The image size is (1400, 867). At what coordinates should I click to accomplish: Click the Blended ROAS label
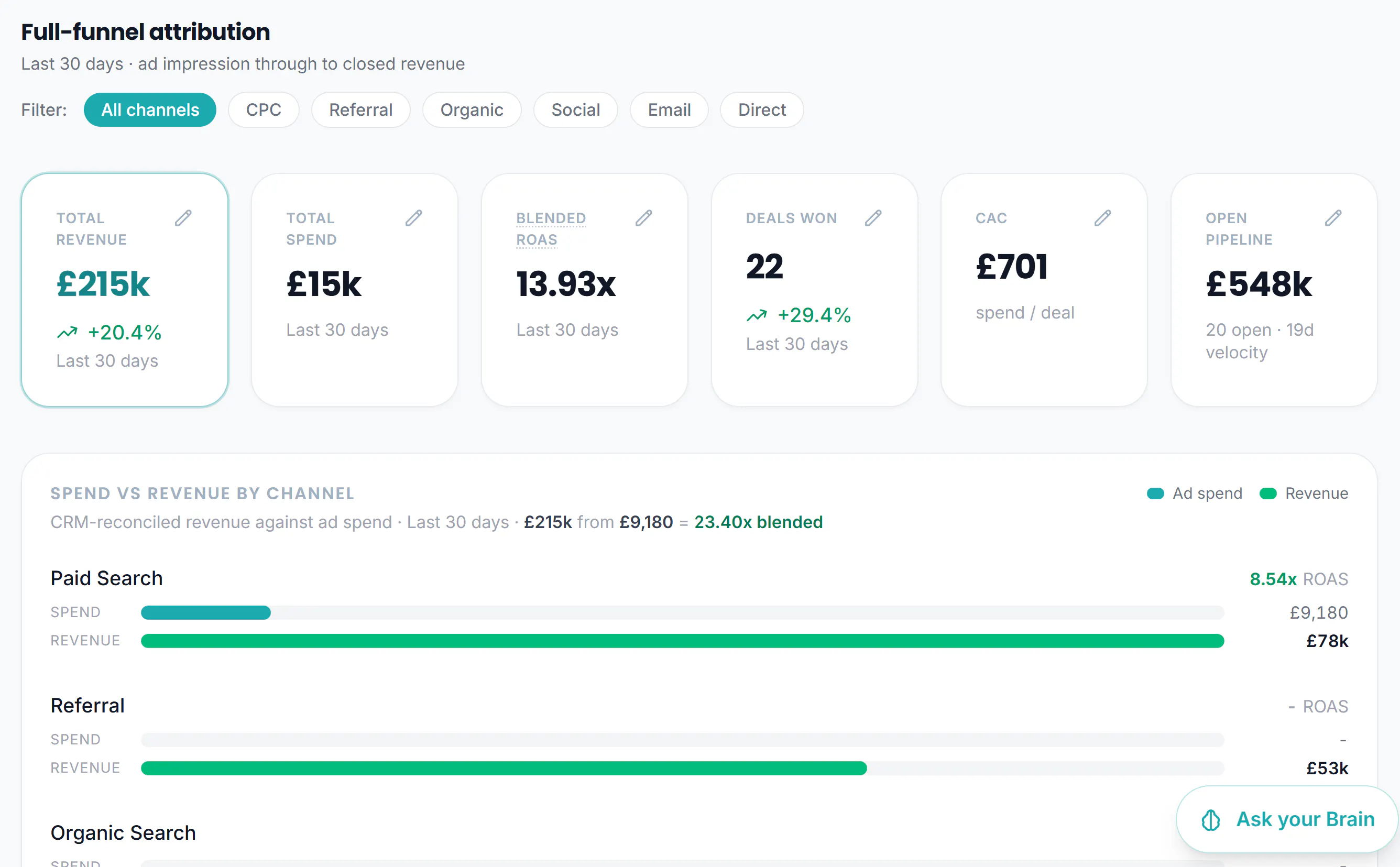point(551,229)
